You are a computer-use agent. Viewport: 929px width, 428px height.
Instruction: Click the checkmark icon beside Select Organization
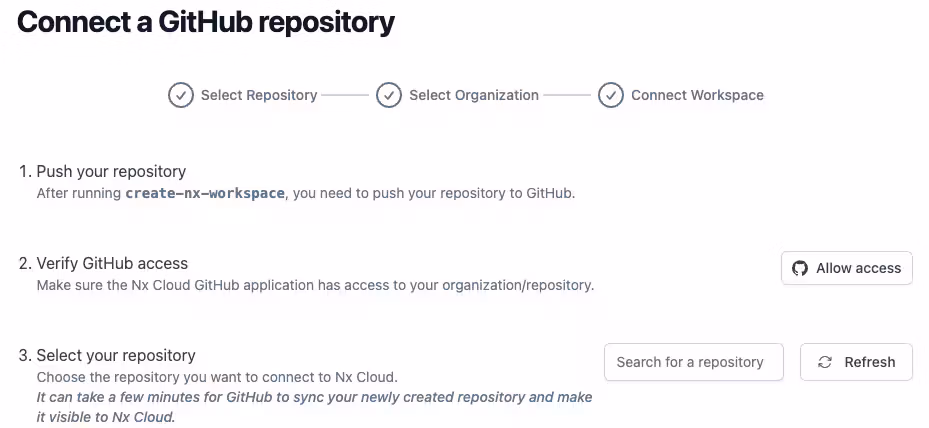tap(388, 95)
